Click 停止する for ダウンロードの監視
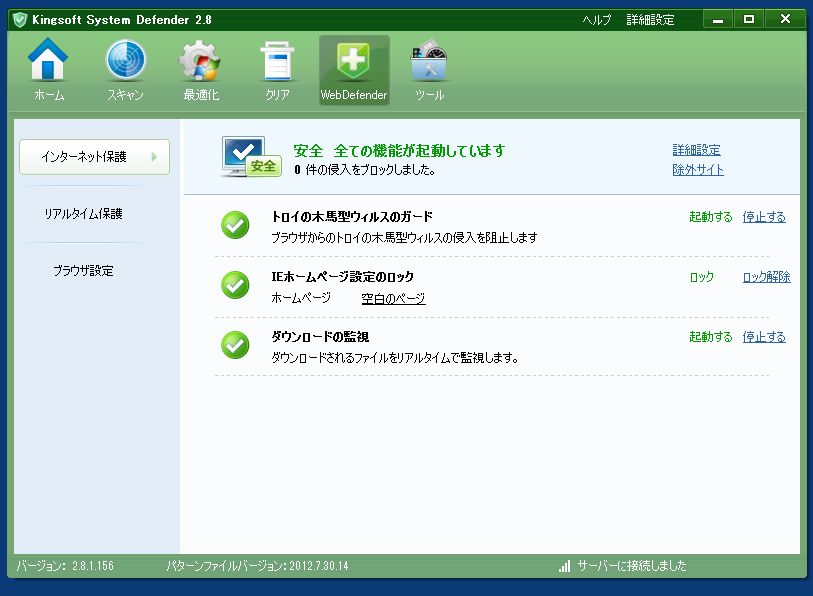 tap(764, 337)
